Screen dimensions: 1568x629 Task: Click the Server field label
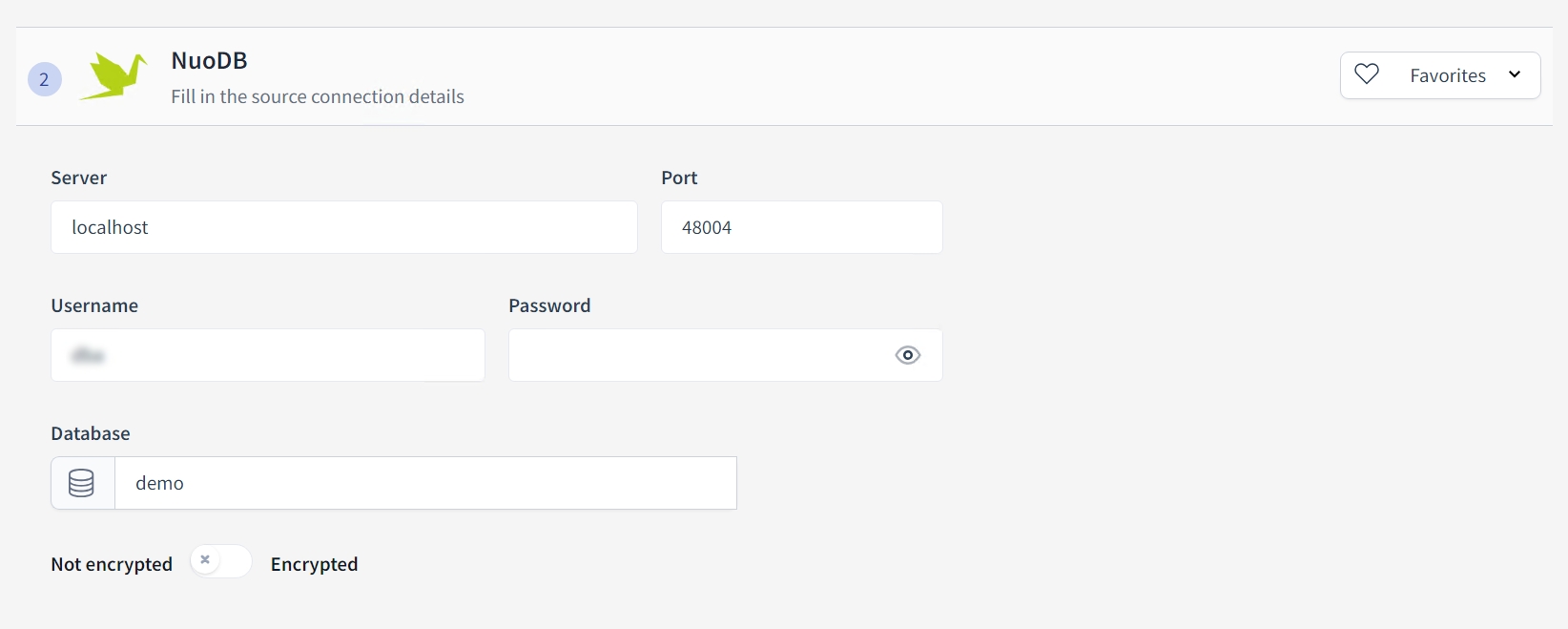(79, 178)
